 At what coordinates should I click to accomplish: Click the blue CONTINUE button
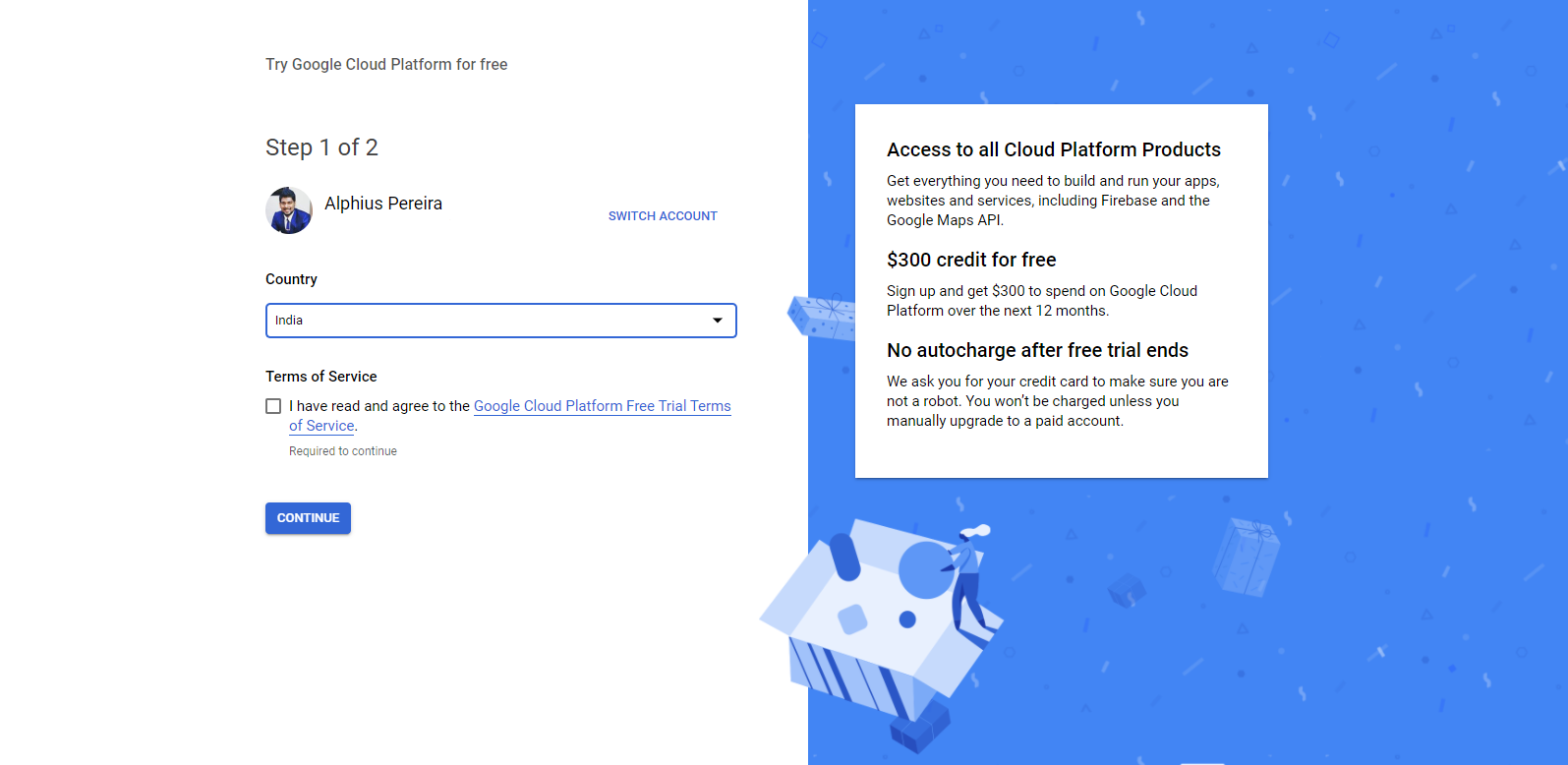308,518
